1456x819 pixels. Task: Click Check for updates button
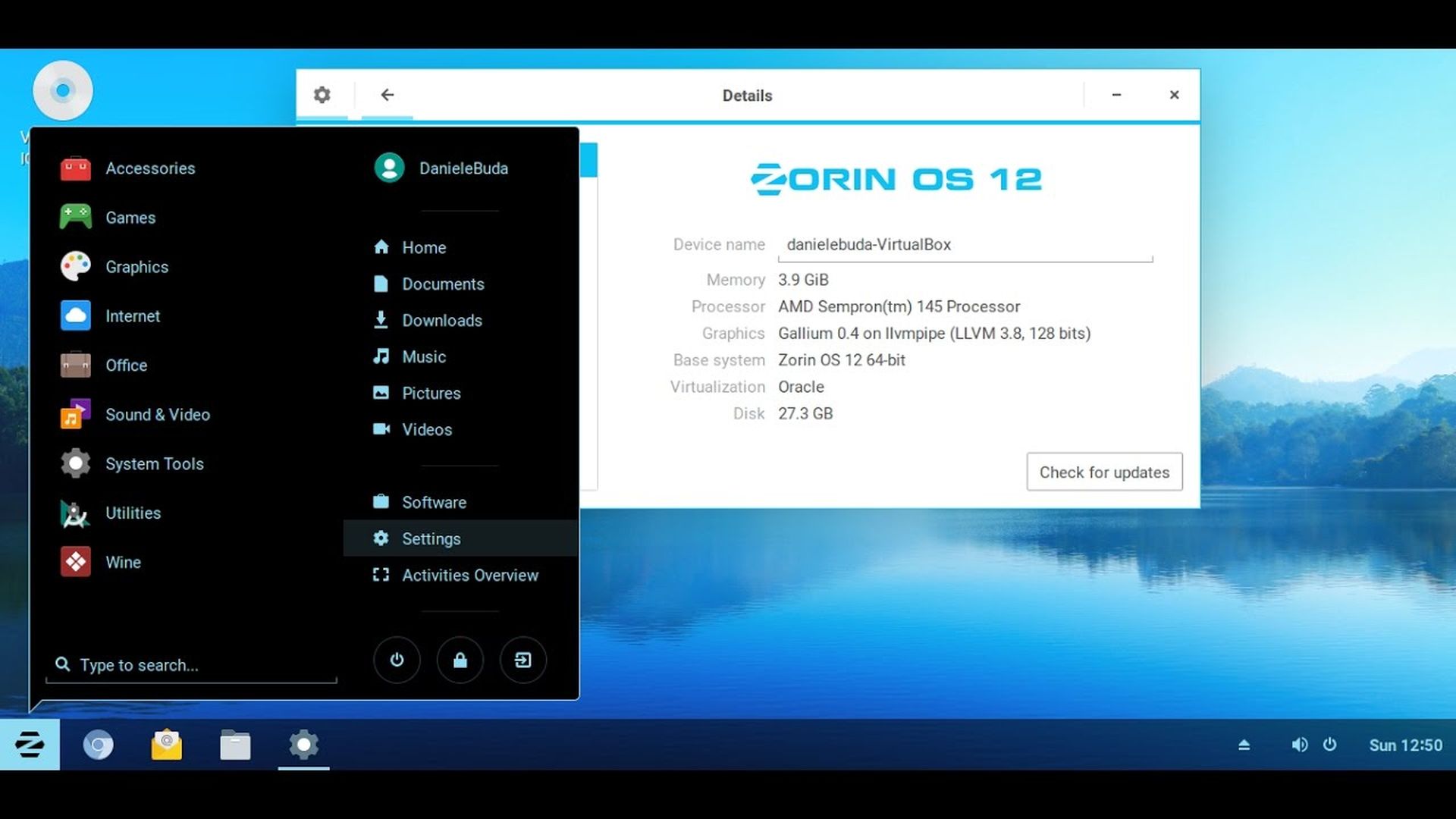1104,472
